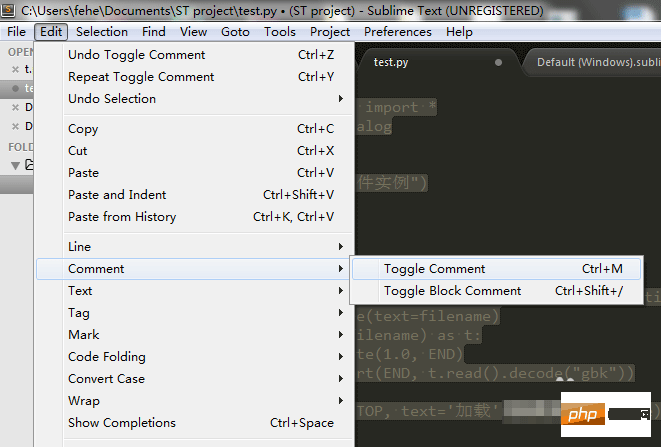Click Toggle Block Comment in the submenu
This screenshot has width=661, height=447.
point(496,291)
